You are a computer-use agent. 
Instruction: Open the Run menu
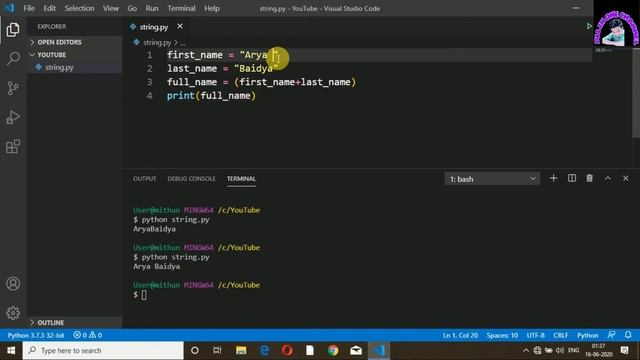click(152, 8)
